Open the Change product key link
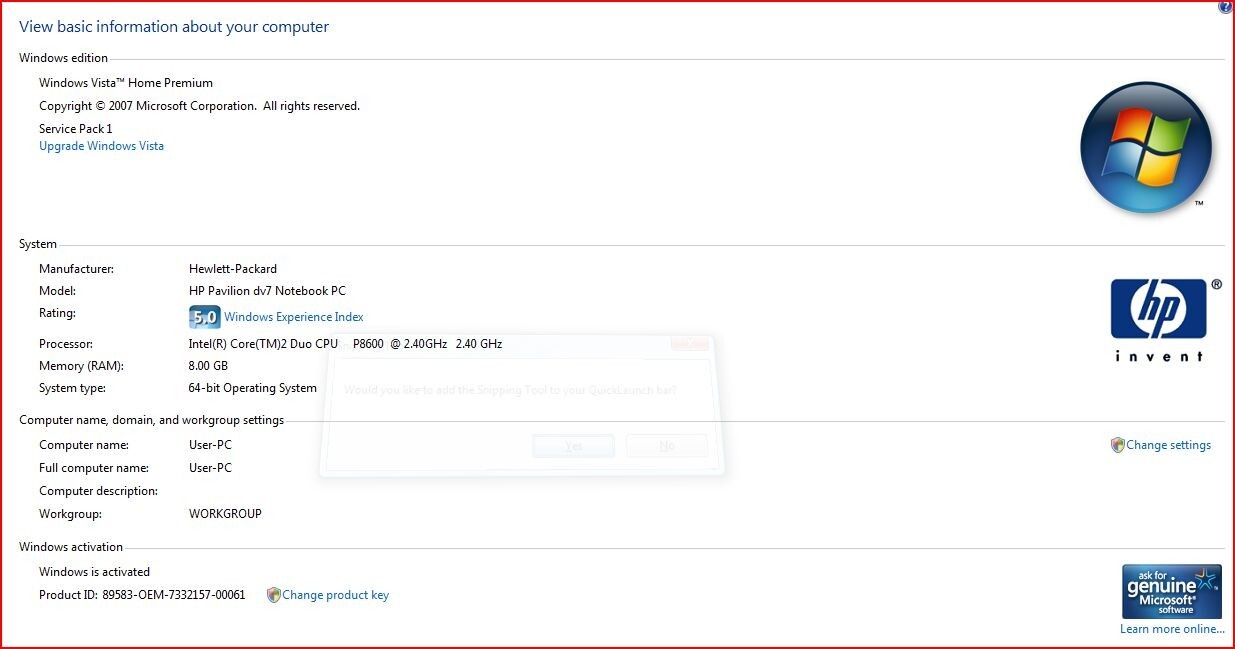 (335, 595)
